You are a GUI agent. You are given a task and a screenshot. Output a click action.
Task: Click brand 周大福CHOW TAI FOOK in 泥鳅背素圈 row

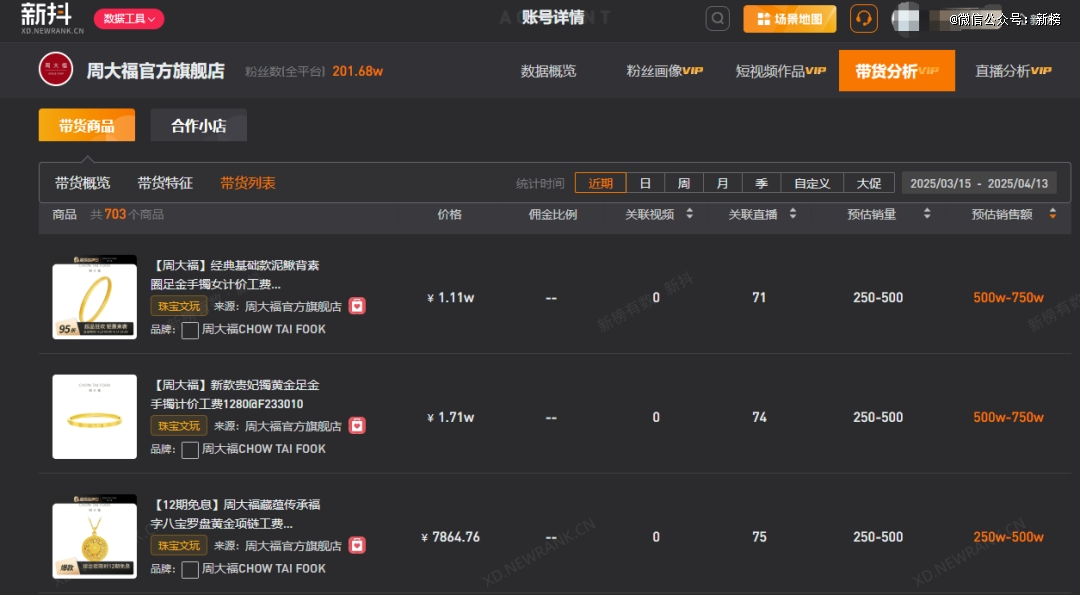[x=264, y=329]
